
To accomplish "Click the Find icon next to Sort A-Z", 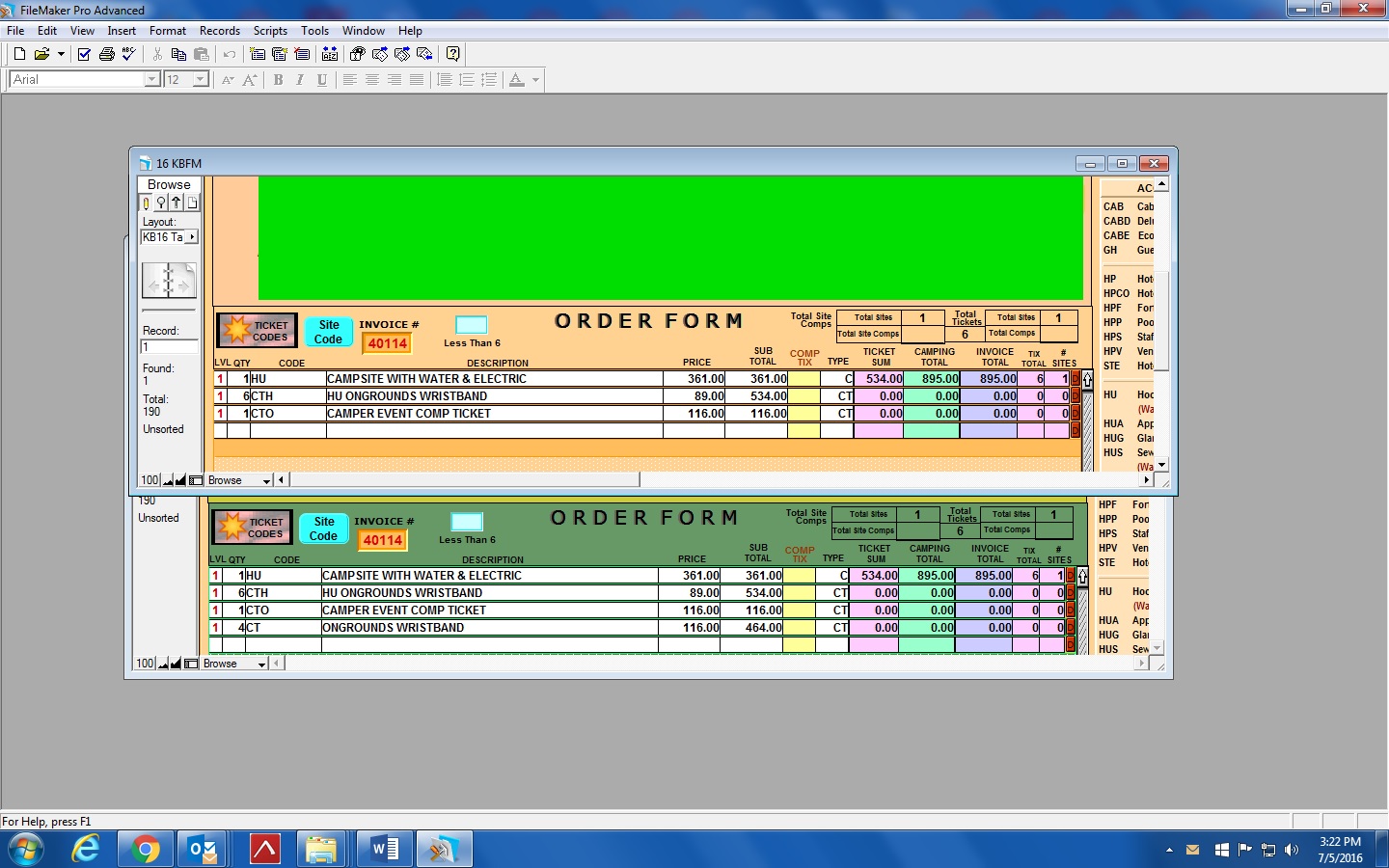I will click(x=357, y=54).
